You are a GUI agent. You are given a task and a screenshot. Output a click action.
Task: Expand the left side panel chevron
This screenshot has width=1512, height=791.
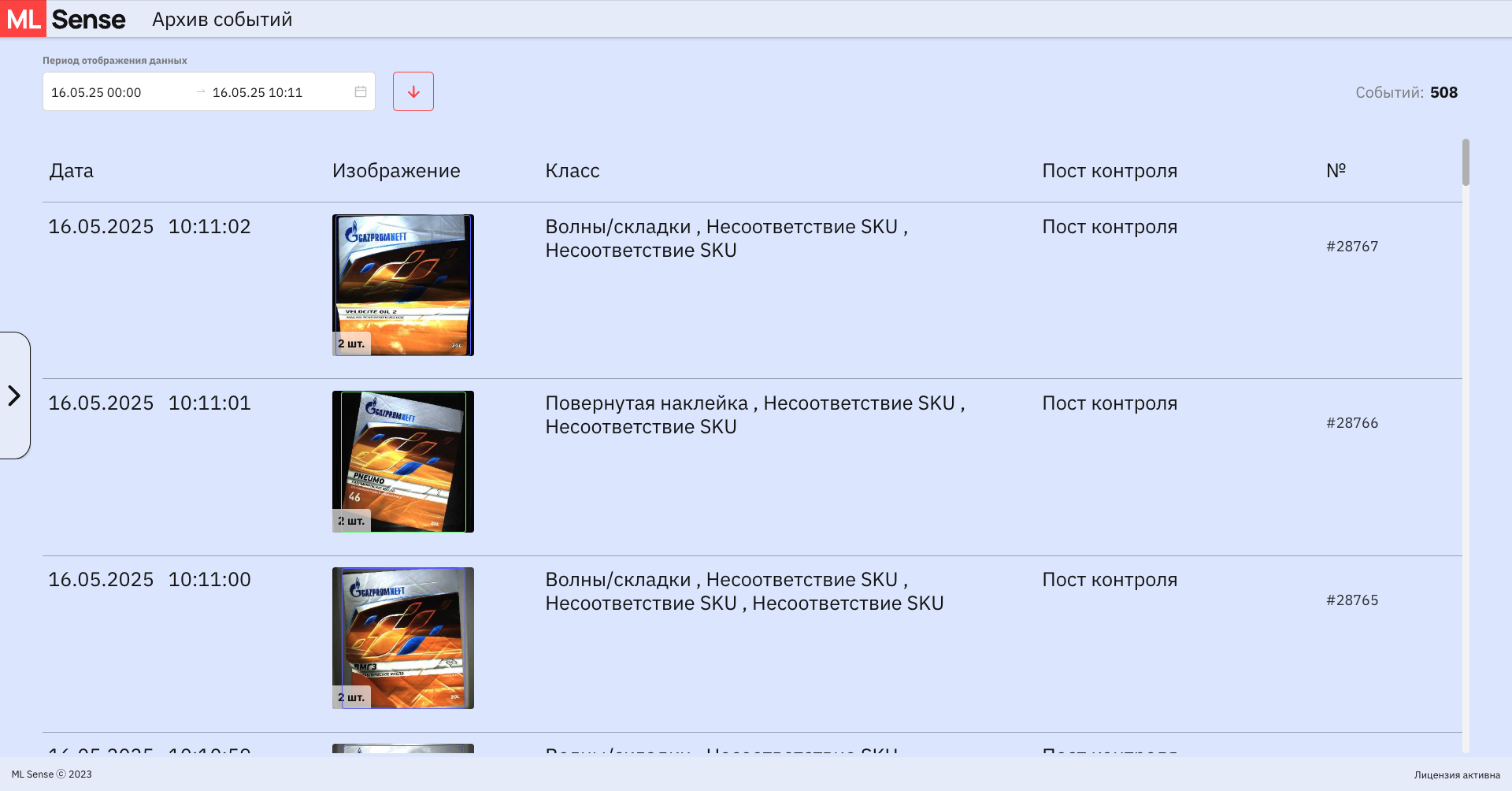[x=14, y=395]
